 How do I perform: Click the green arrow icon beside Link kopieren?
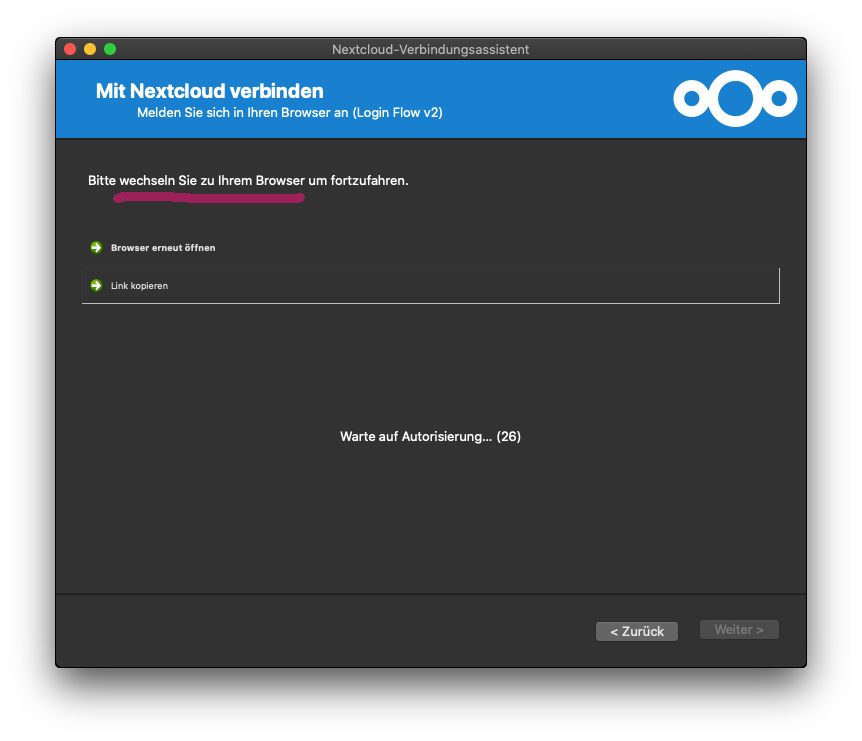[96, 285]
